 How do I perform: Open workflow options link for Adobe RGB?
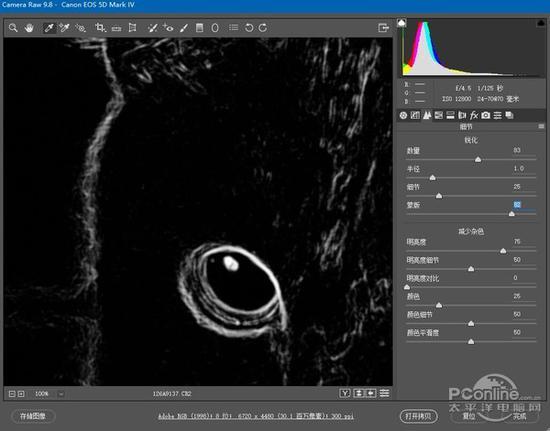[x=255, y=416]
